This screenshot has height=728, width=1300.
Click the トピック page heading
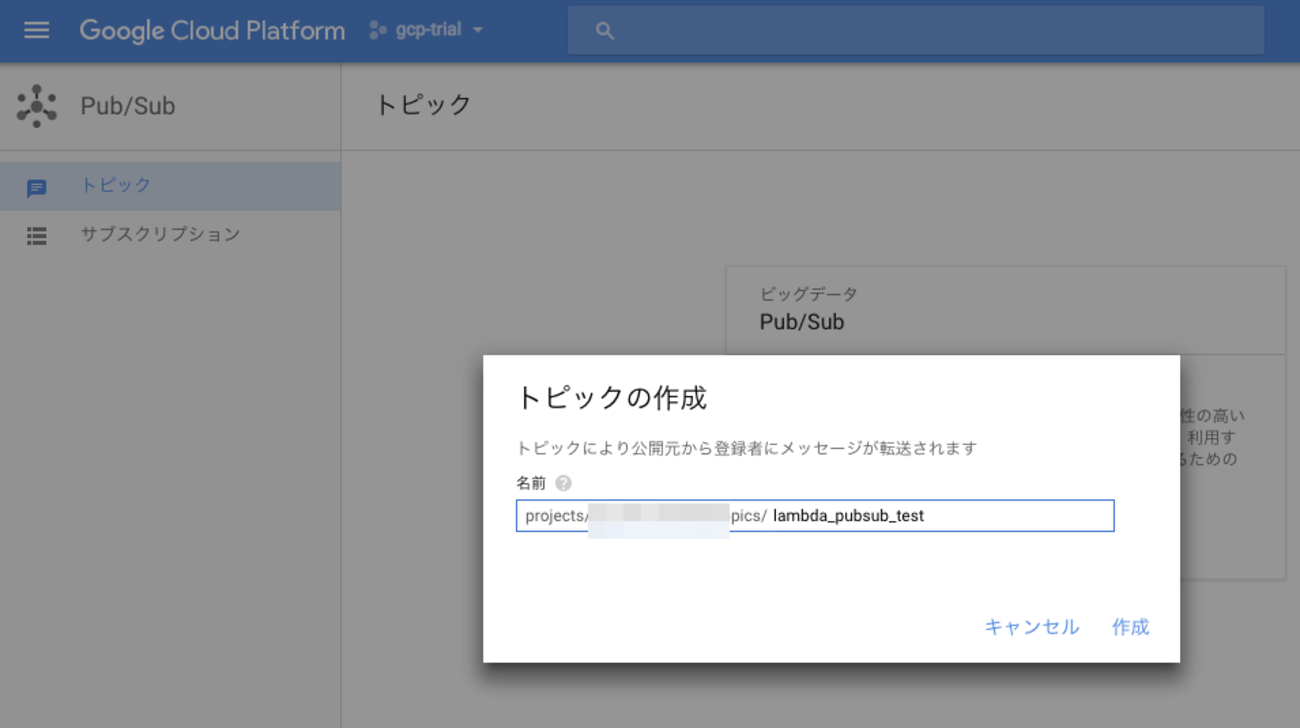pos(423,105)
